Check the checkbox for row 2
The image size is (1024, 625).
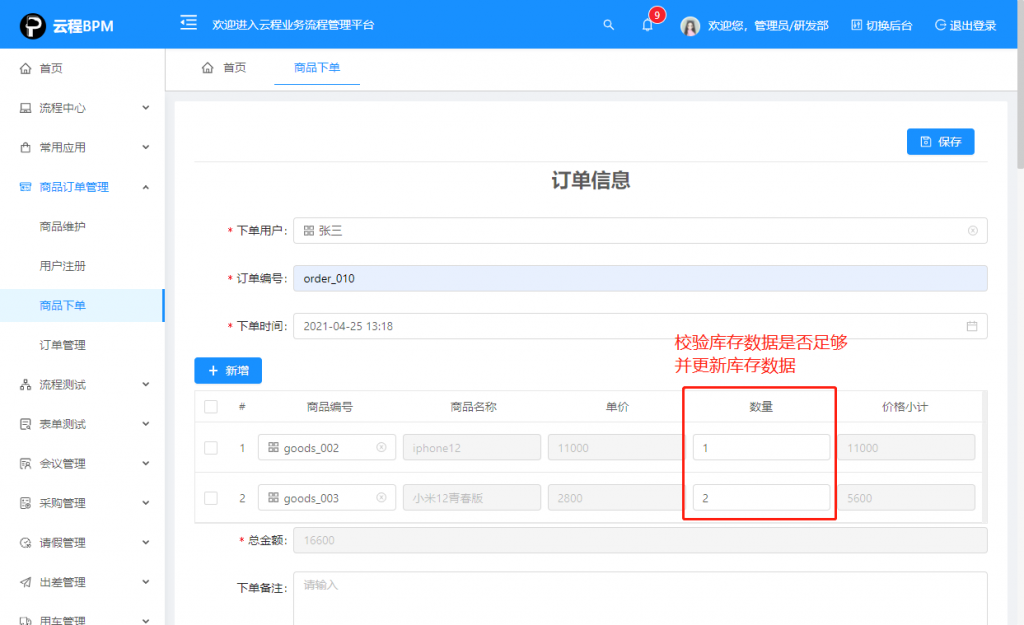211,498
